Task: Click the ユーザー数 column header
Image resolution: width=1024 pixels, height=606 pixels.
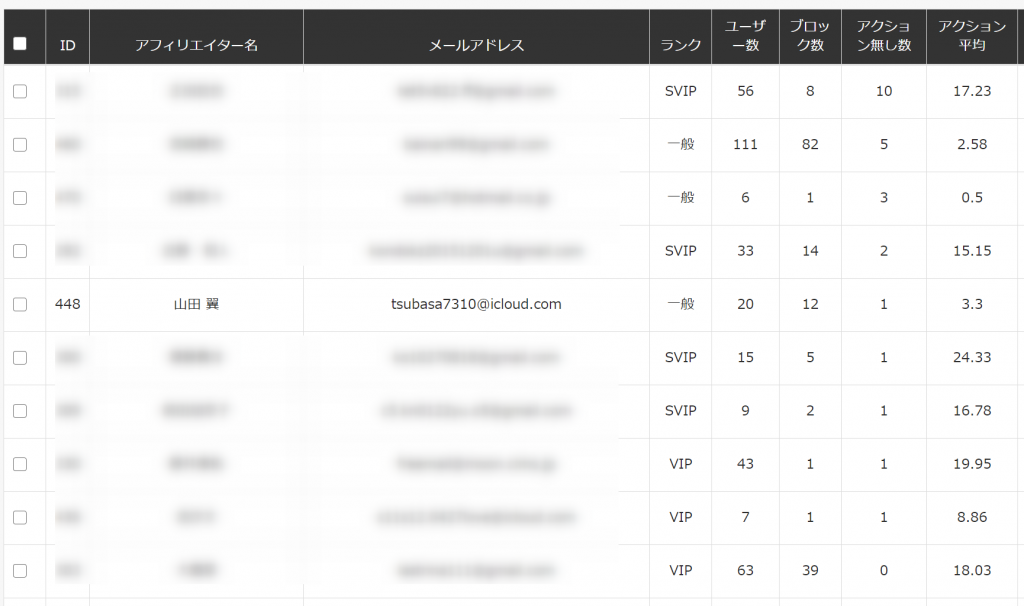Action: pyautogui.click(x=745, y=36)
